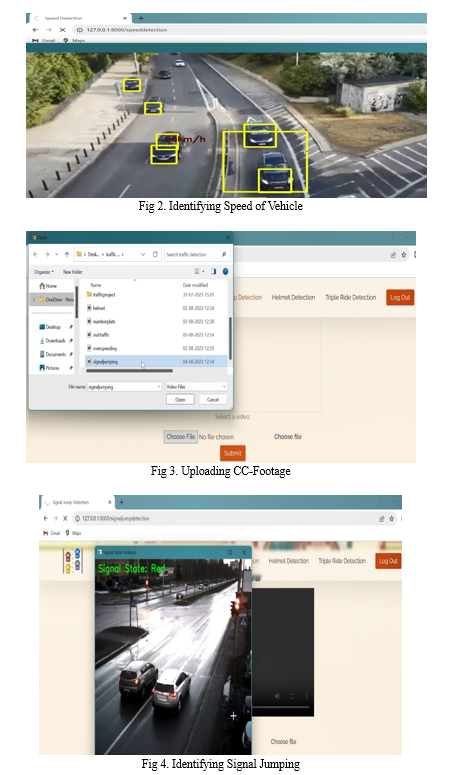Click the Maps bookmark icon in the Signal Jump Detection window
The width and height of the screenshot is (463, 775).
[x=67, y=533]
